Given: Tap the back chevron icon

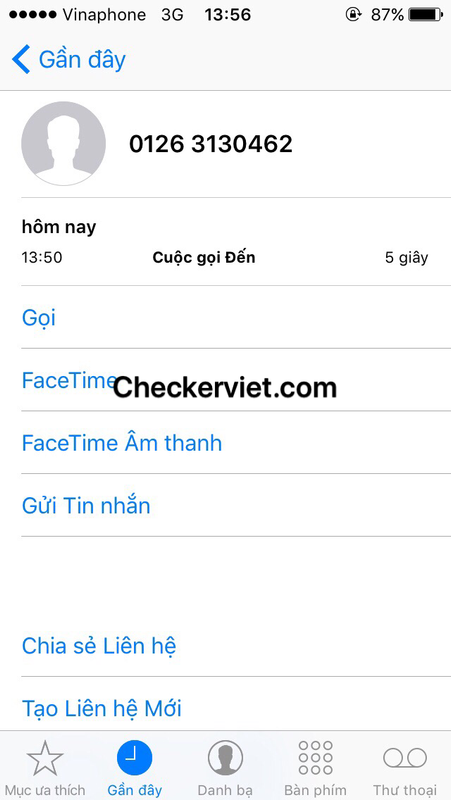Looking at the screenshot, I should [21, 60].
